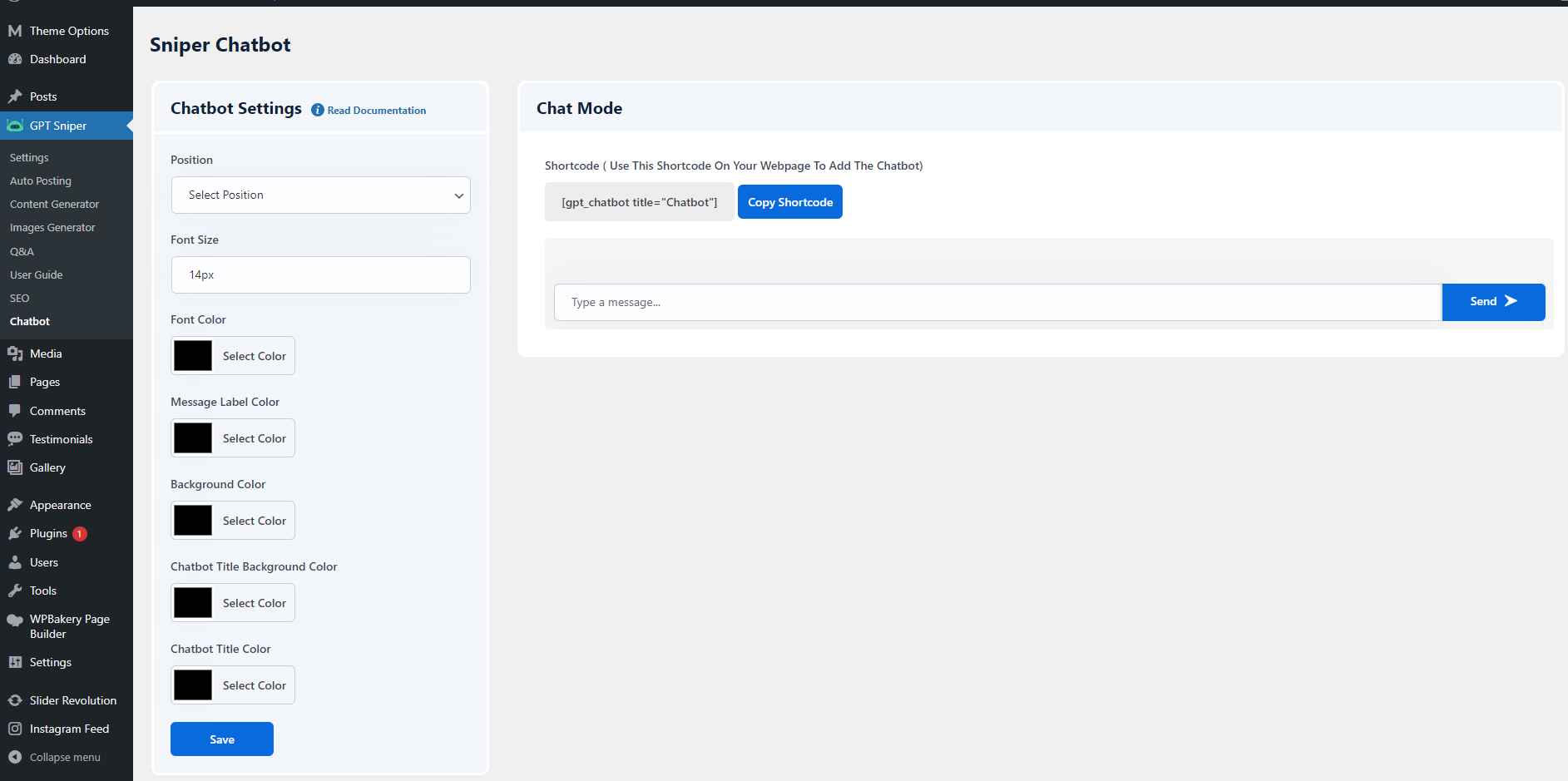Click the Plugins plug icon
The image size is (1568, 781).
pos(15,533)
